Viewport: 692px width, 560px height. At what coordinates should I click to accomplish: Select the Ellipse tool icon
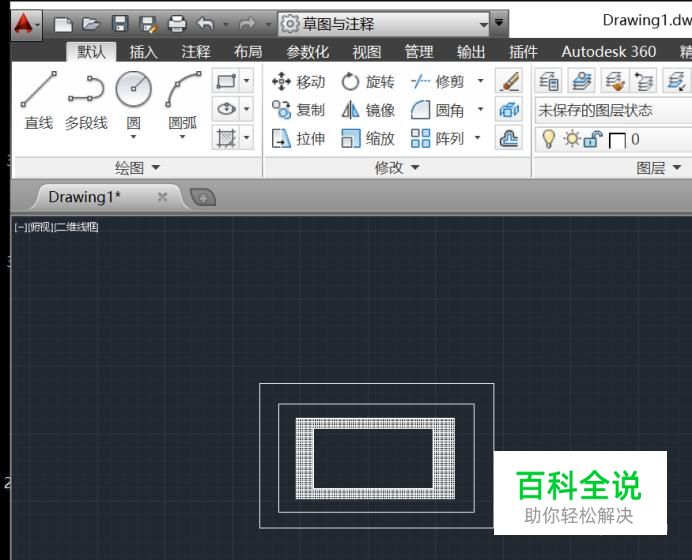226,109
